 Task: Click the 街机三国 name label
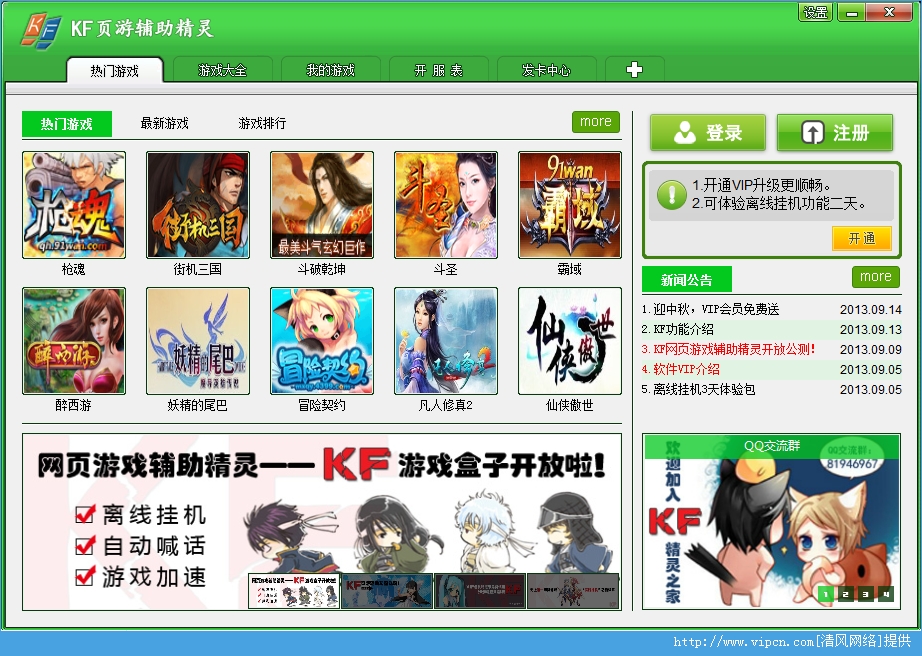click(x=198, y=269)
